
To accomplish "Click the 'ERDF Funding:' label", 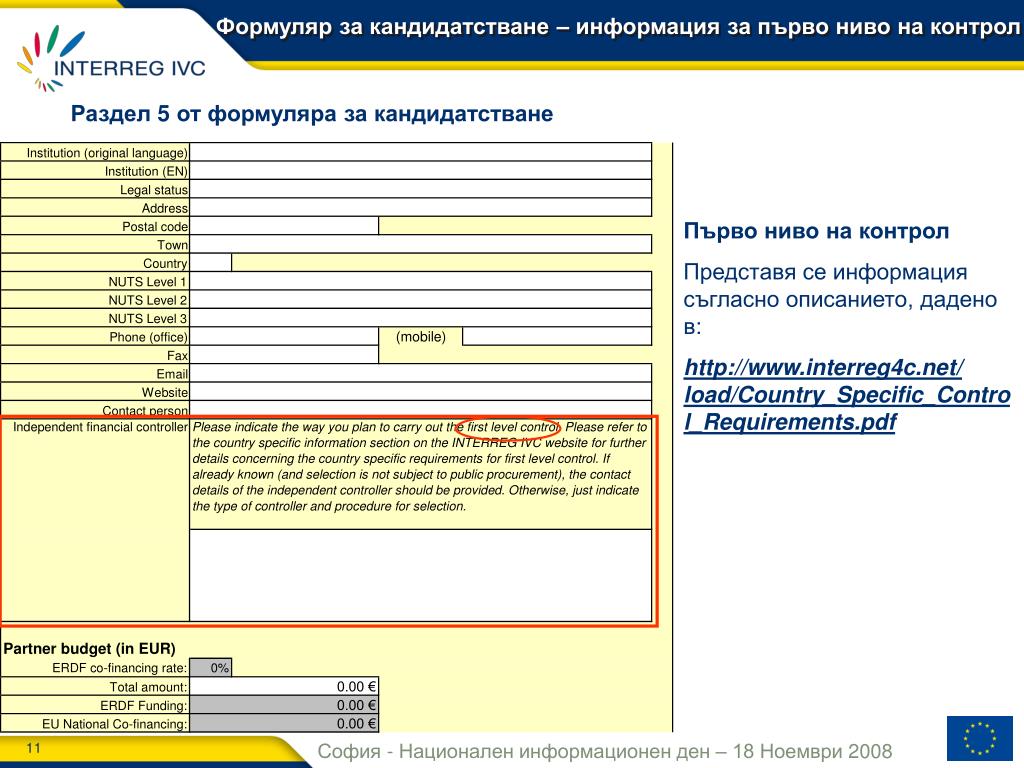I will point(144,705).
